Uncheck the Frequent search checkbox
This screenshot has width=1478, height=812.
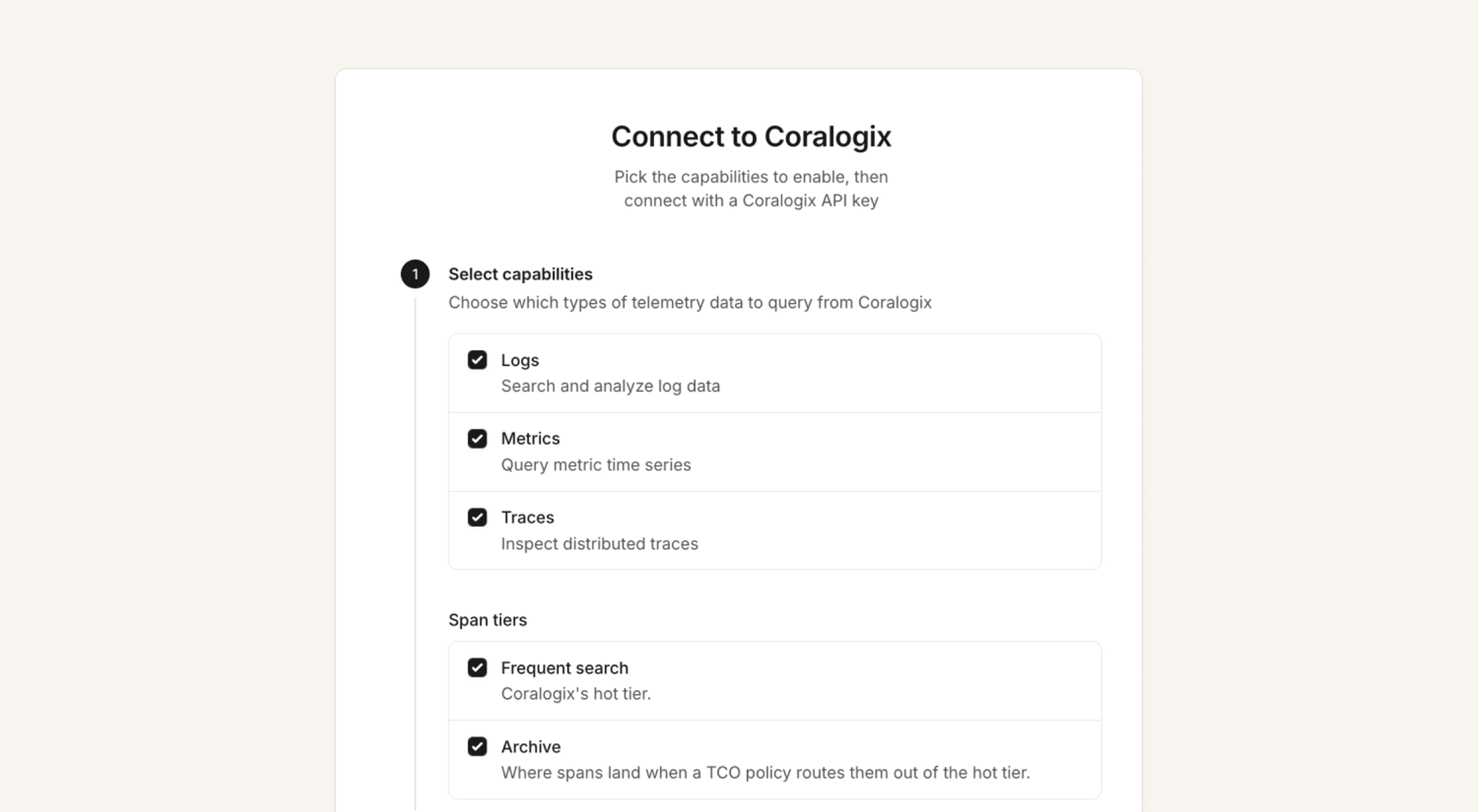(477, 668)
